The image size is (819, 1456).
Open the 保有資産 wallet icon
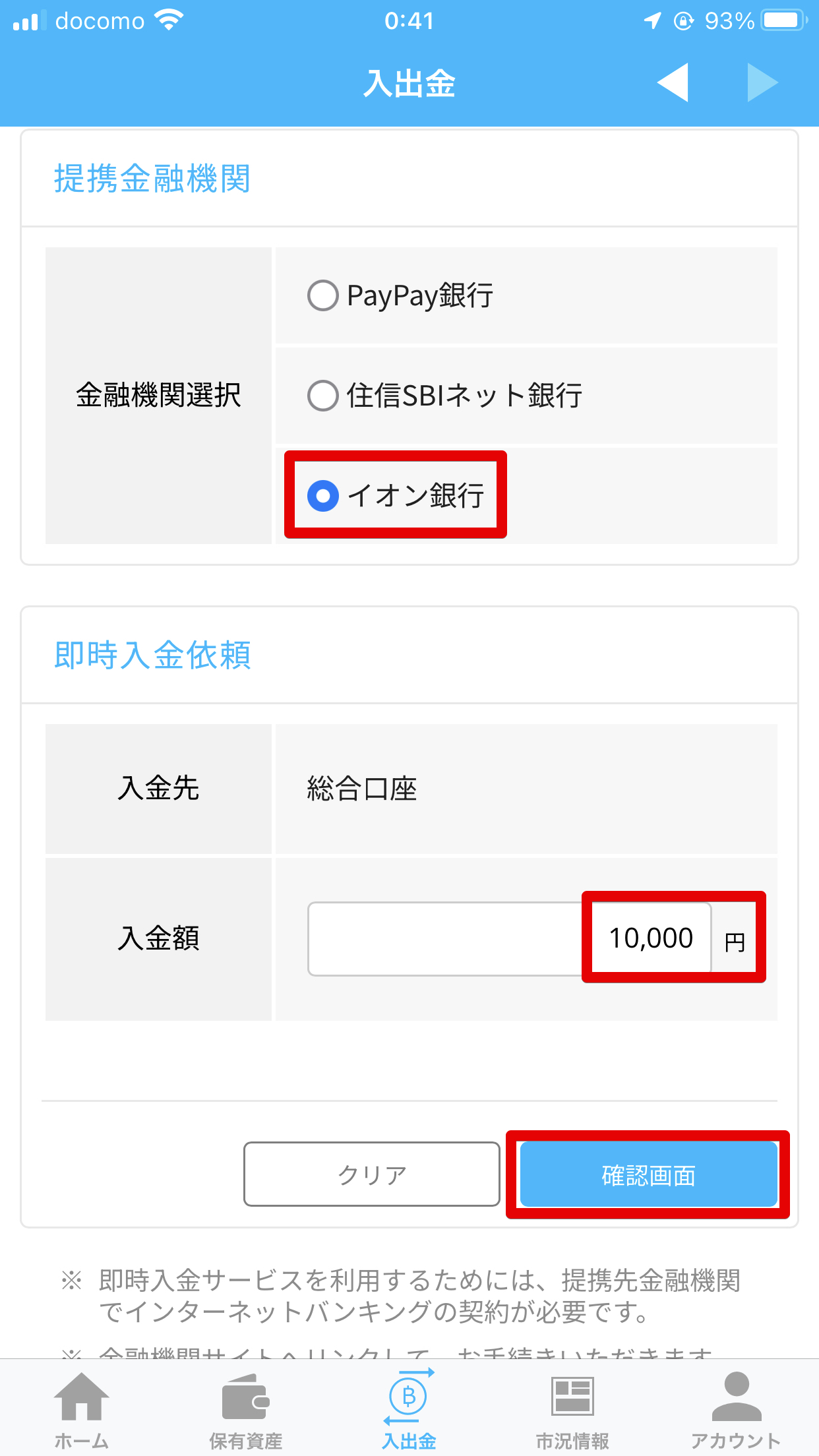(x=245, y=1397)
